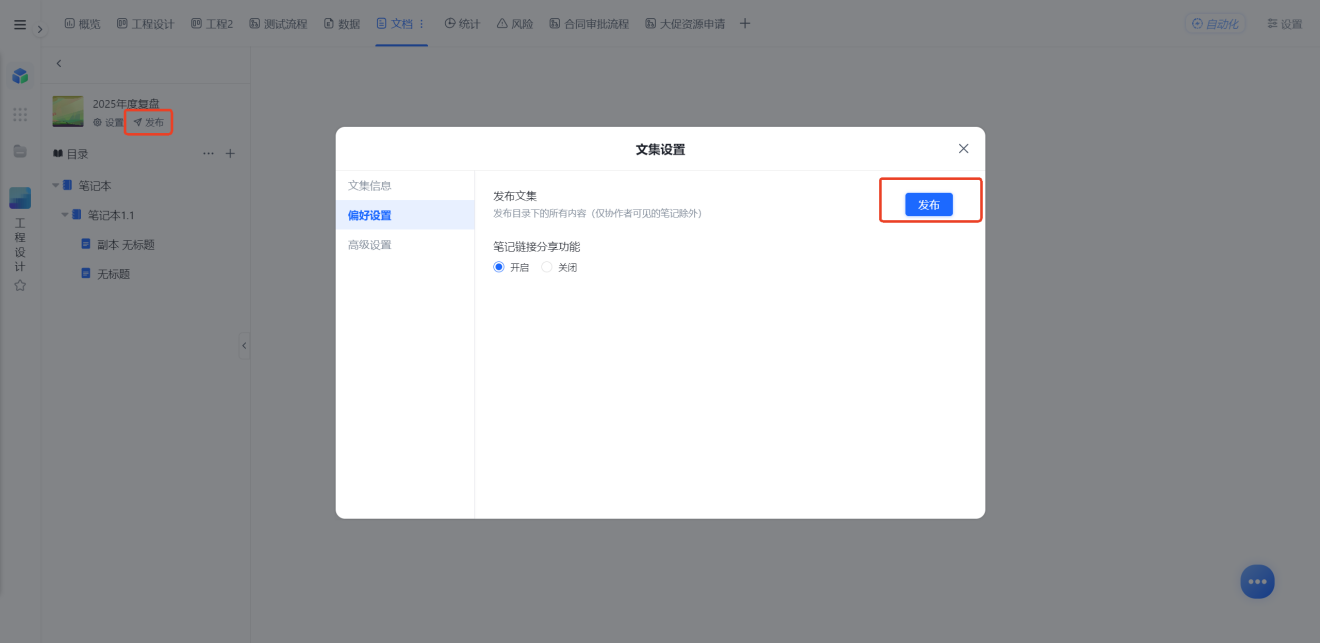Screen dimensions: 1320x643
Task: Select the 文档 tab
Action: point(394,24)
